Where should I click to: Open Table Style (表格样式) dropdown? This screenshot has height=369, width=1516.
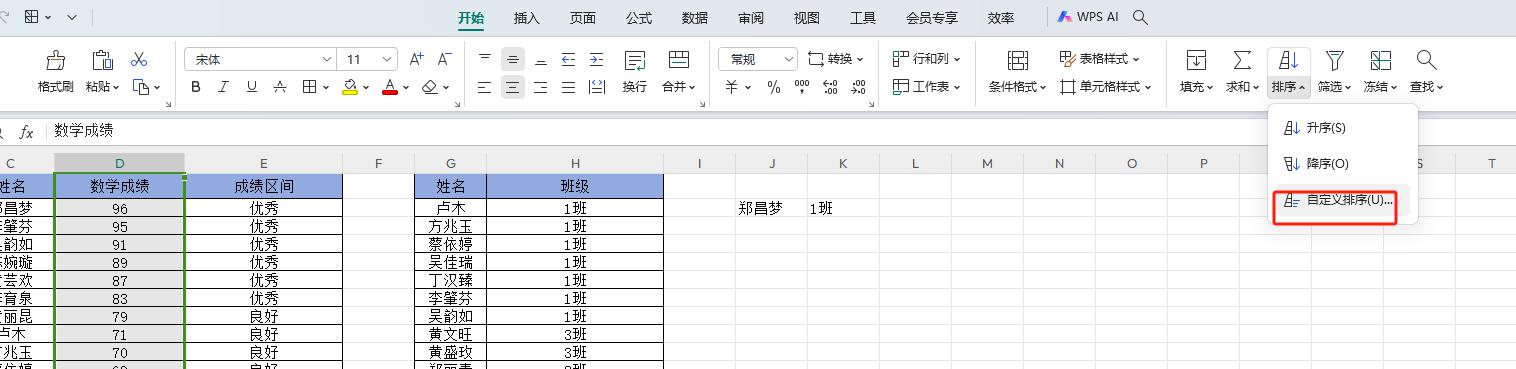pyautogui.click(x=1099, y=60)
